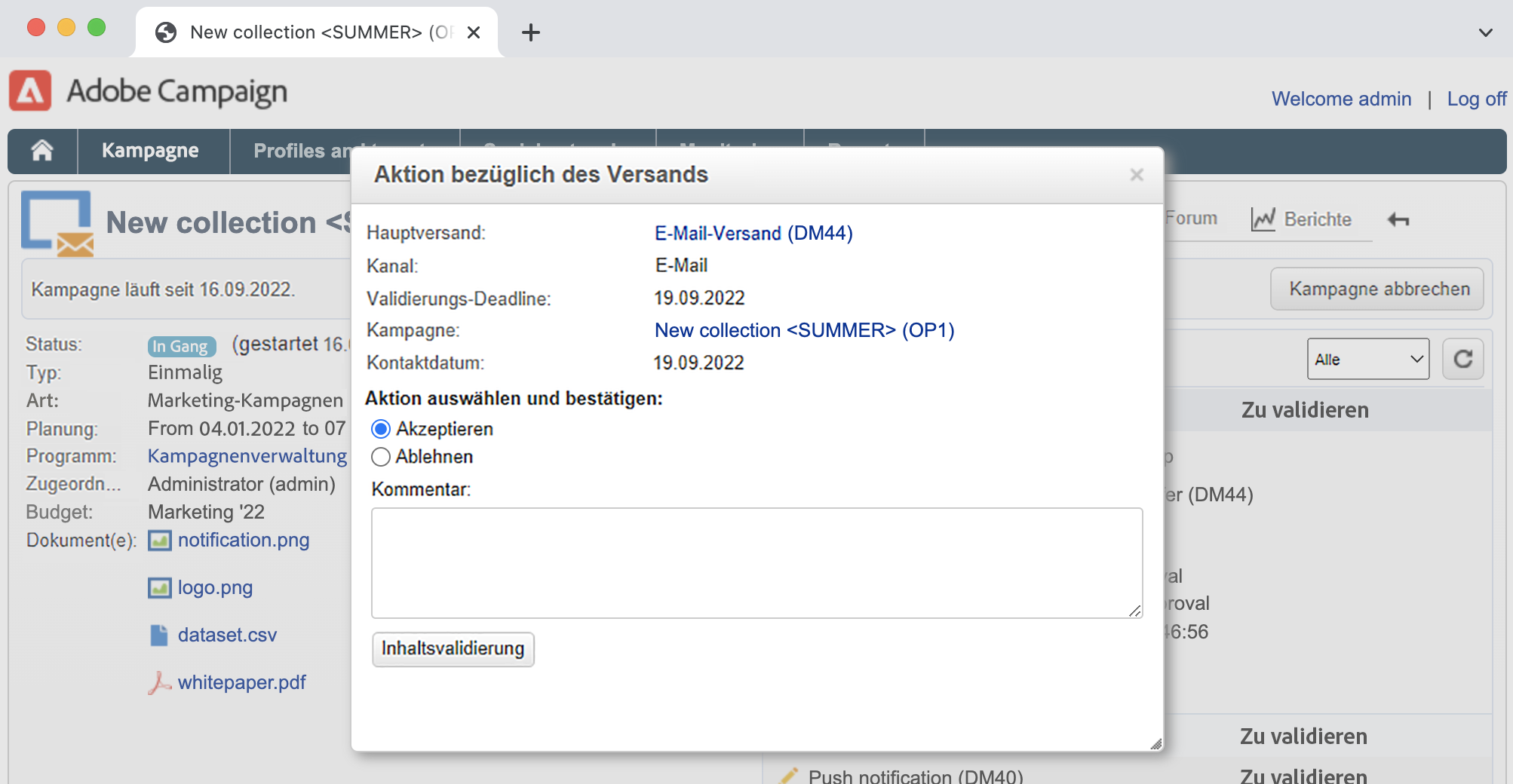Click the logo.png image icon
1513x784 pixels.
(x=159, y=588)
